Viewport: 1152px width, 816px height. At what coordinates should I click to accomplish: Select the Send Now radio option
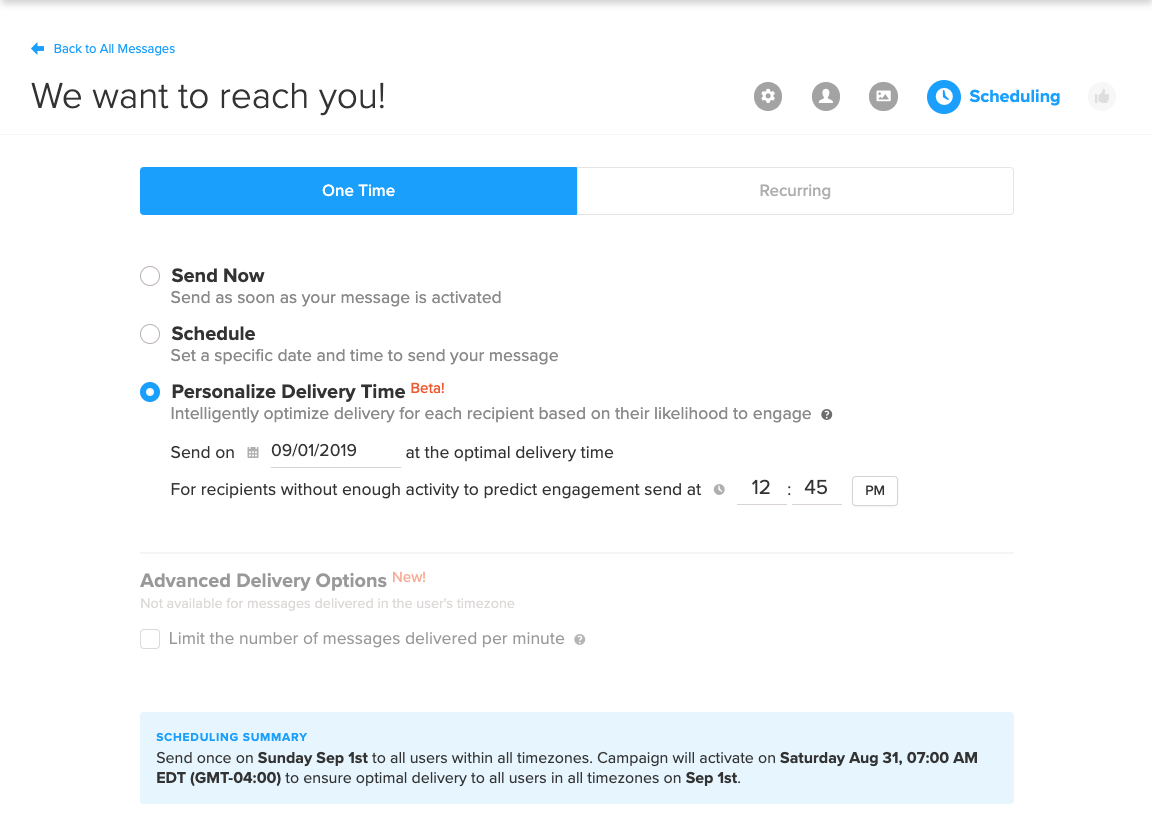(x=150, y=276)
